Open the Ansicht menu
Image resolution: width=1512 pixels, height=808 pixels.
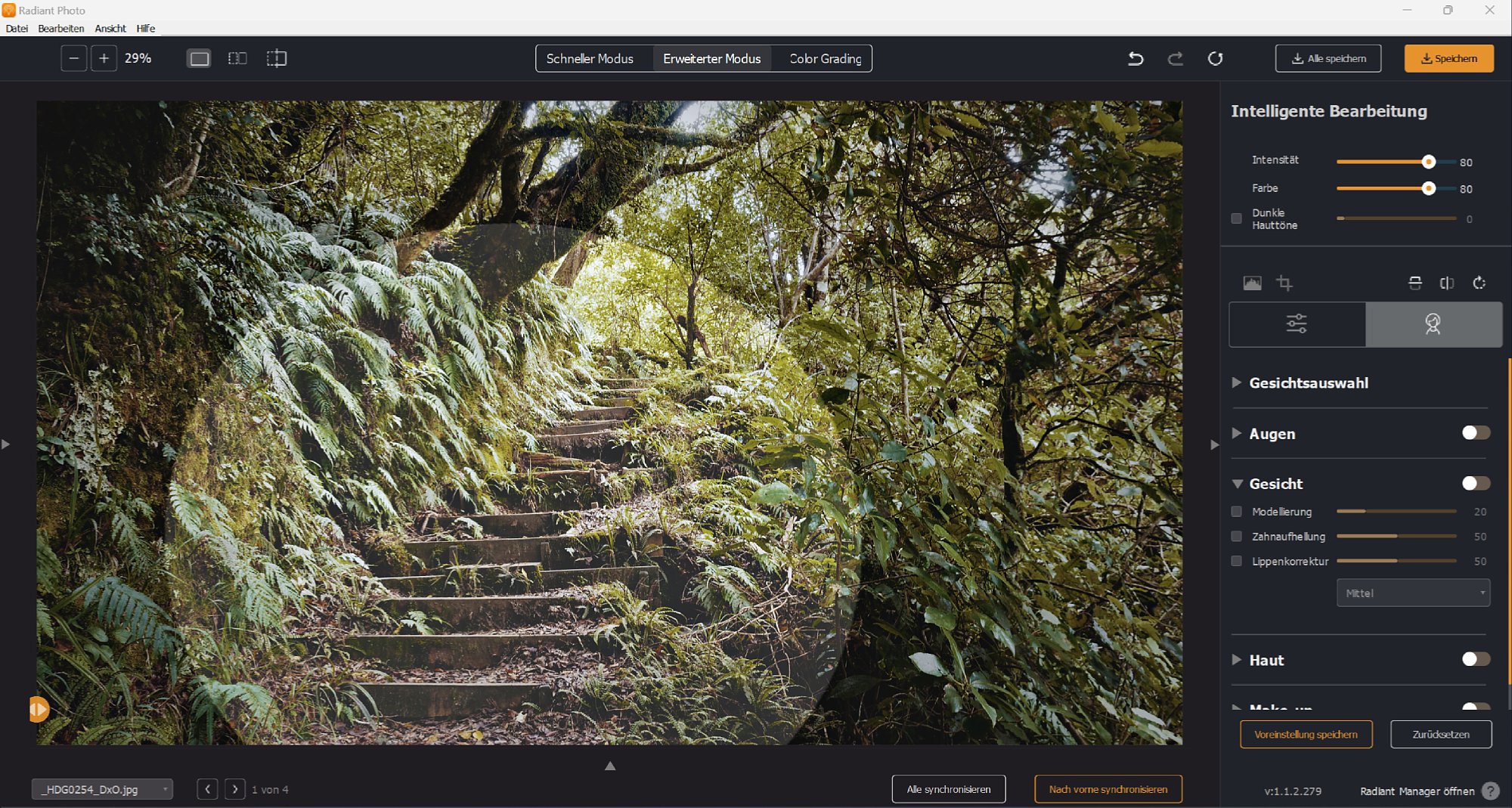110,29
